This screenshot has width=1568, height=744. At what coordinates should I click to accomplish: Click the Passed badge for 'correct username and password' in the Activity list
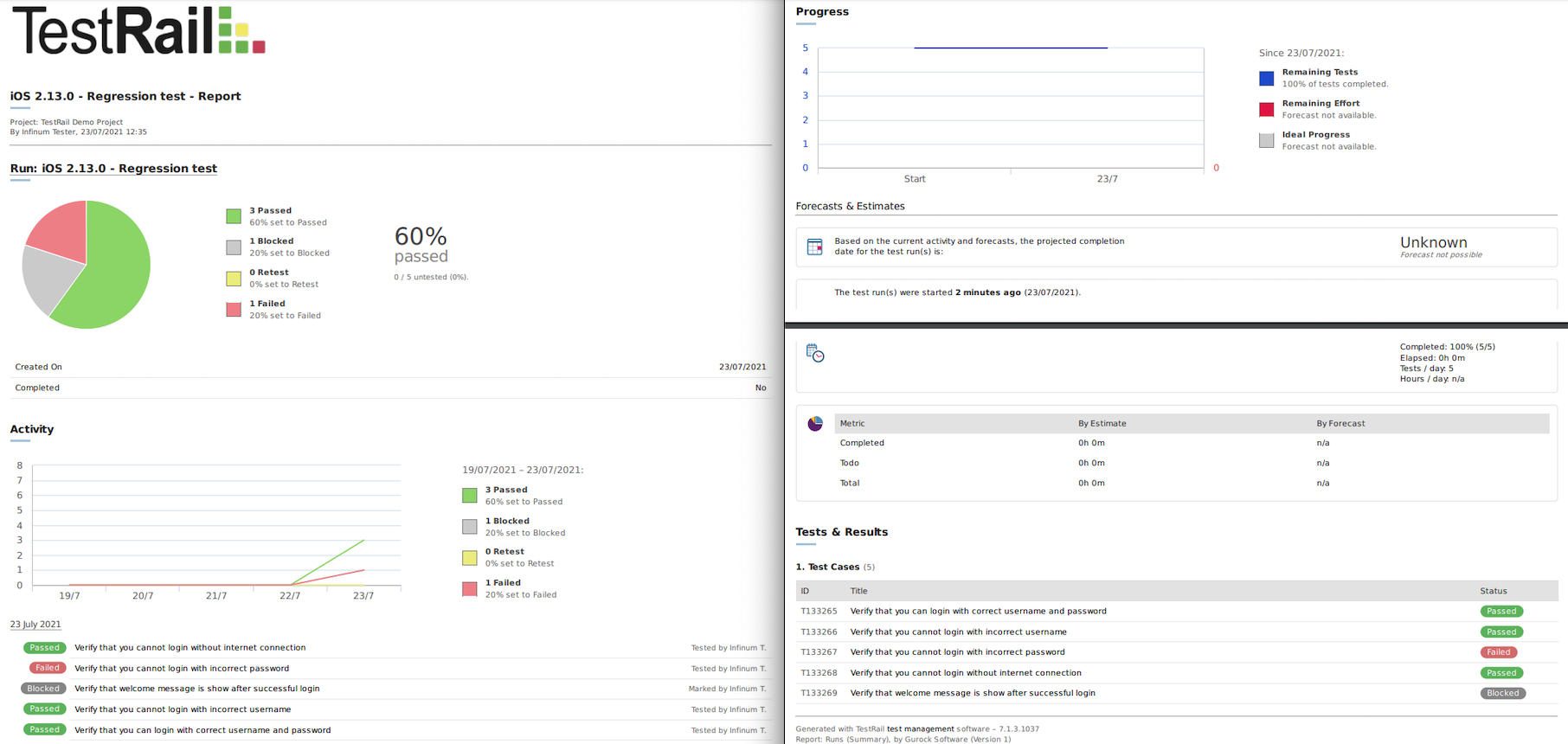tap(44, 730)
